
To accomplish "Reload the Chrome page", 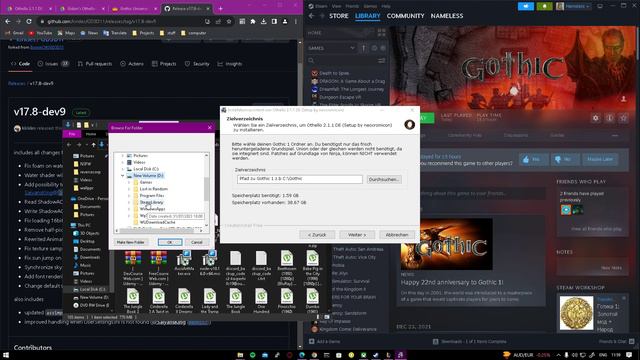I will tap(29, 21).
